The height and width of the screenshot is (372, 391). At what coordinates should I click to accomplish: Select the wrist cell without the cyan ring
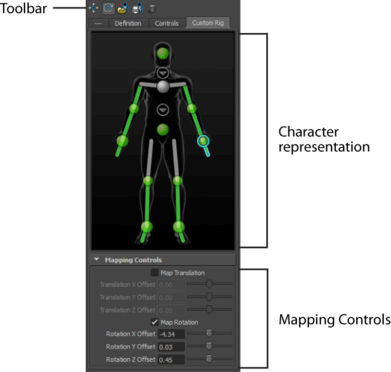(x=123, y=141)
